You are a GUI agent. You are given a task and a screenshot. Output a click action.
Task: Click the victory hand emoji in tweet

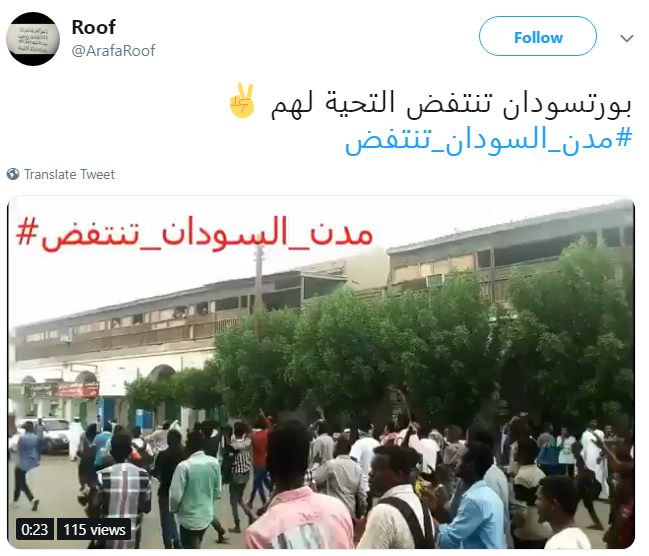(x=243, y=101)
